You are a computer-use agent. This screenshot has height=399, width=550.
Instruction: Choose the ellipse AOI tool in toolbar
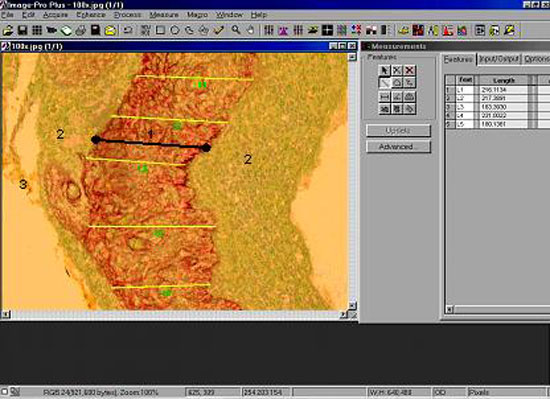pyautogui.click(x=175, y=31)
